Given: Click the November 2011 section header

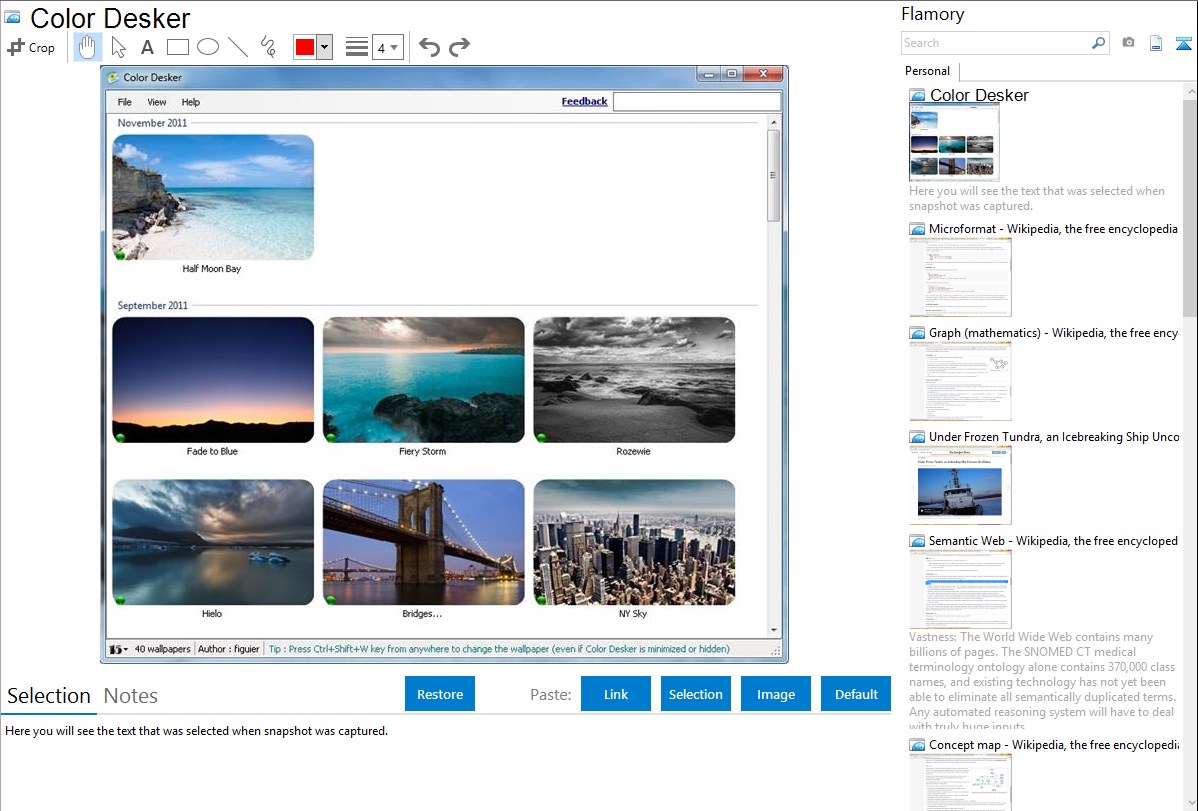Looking at the screenshot, I should click(152, 122).
